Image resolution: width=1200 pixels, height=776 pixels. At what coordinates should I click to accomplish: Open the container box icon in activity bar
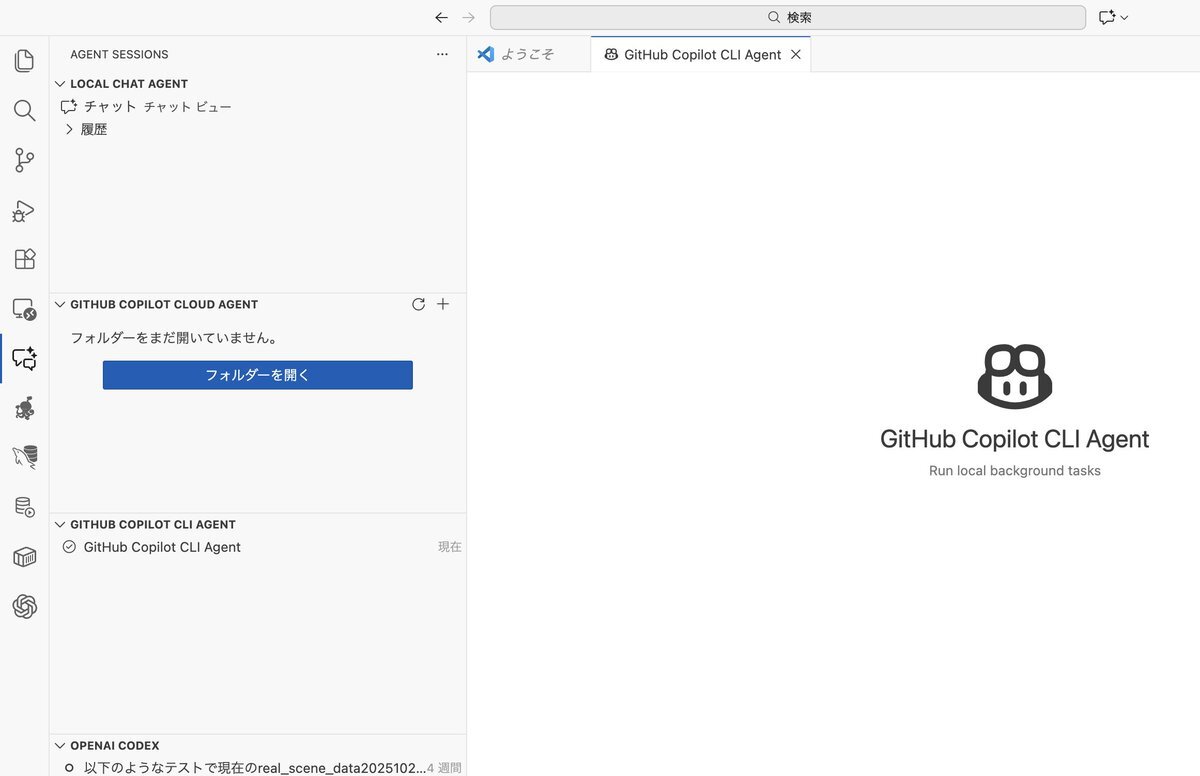click(x=25, y=557)
